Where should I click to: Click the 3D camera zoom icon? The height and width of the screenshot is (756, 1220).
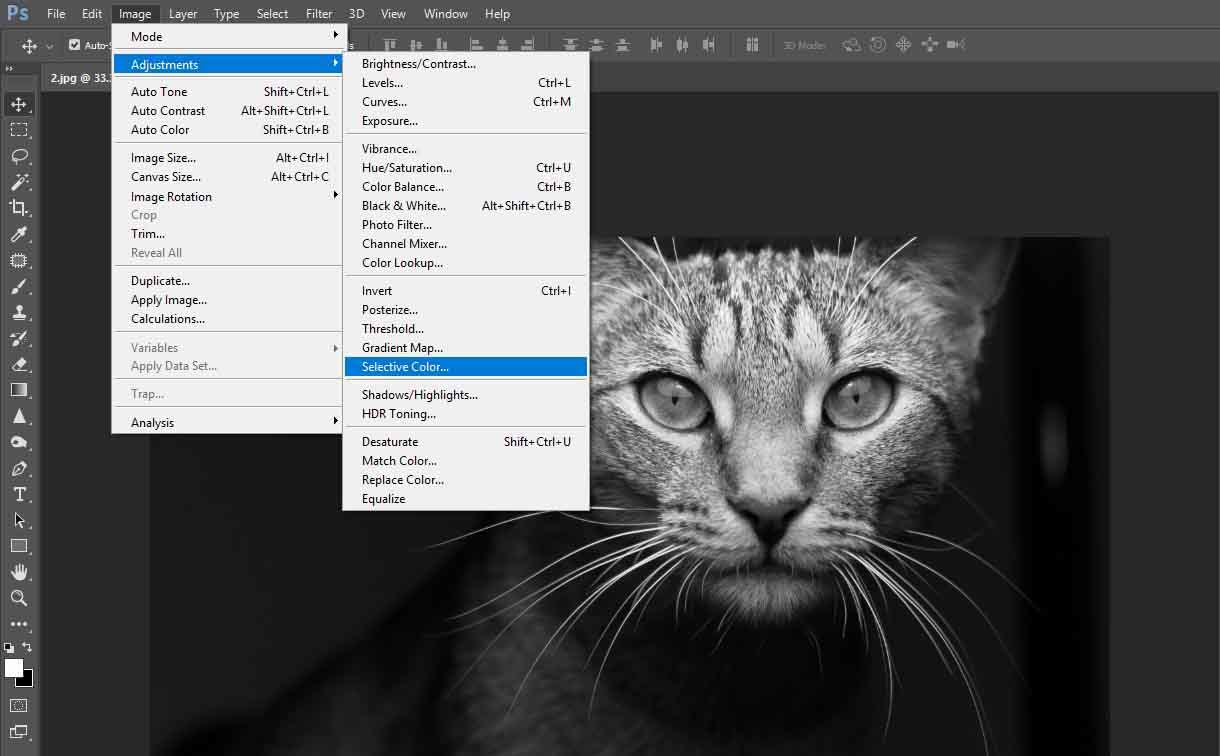(x=956, y=45)
